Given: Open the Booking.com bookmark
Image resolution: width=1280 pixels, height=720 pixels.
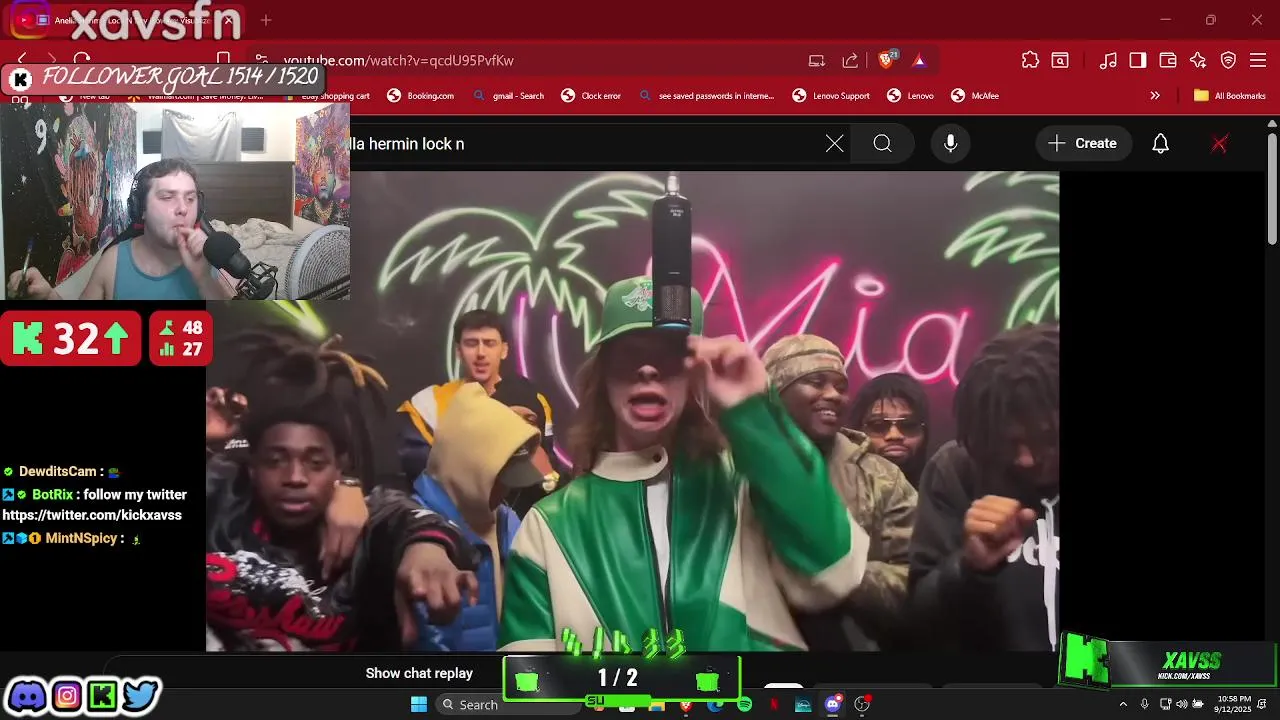Looking at the screenshot, I should pyautogui.click(x=421, y=96).
